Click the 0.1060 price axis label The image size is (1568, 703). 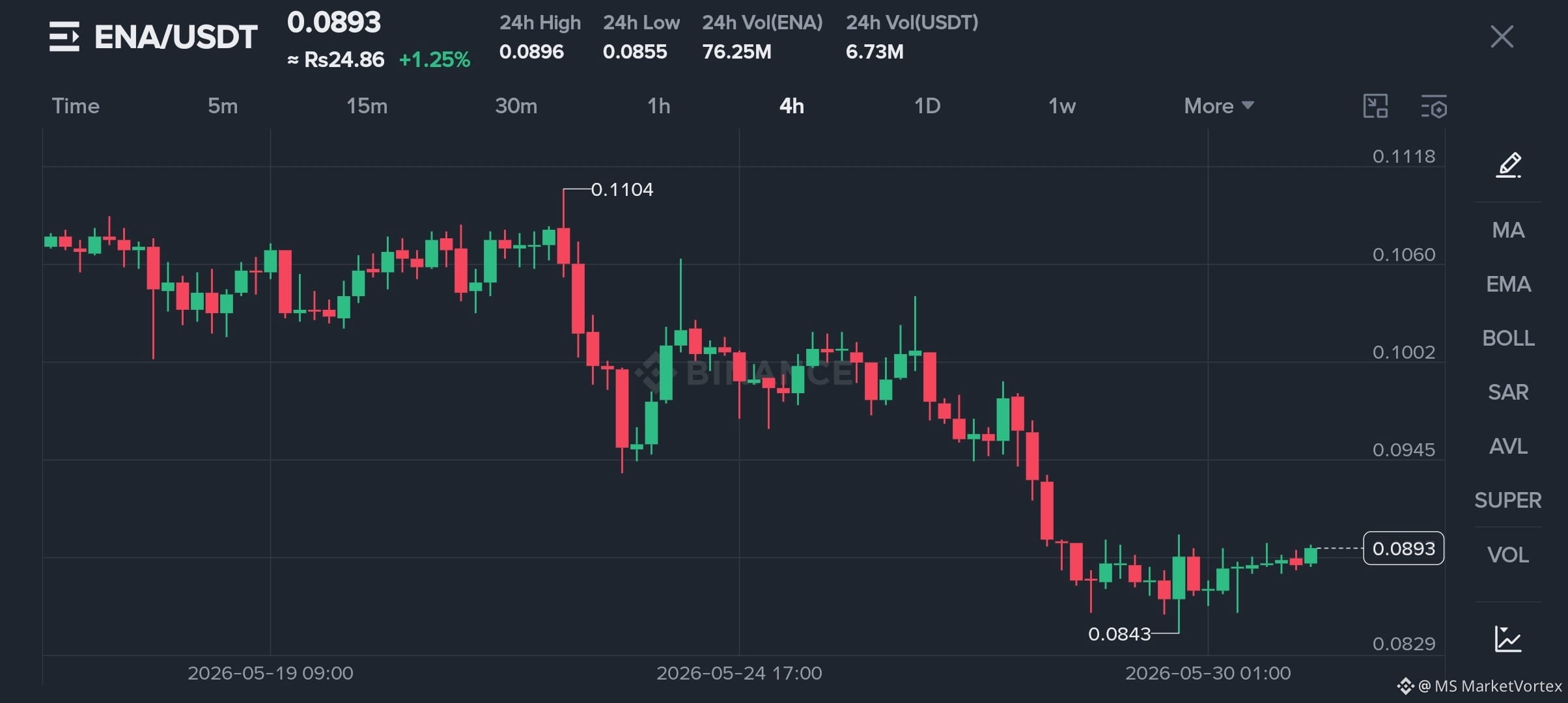point(1403,254)
